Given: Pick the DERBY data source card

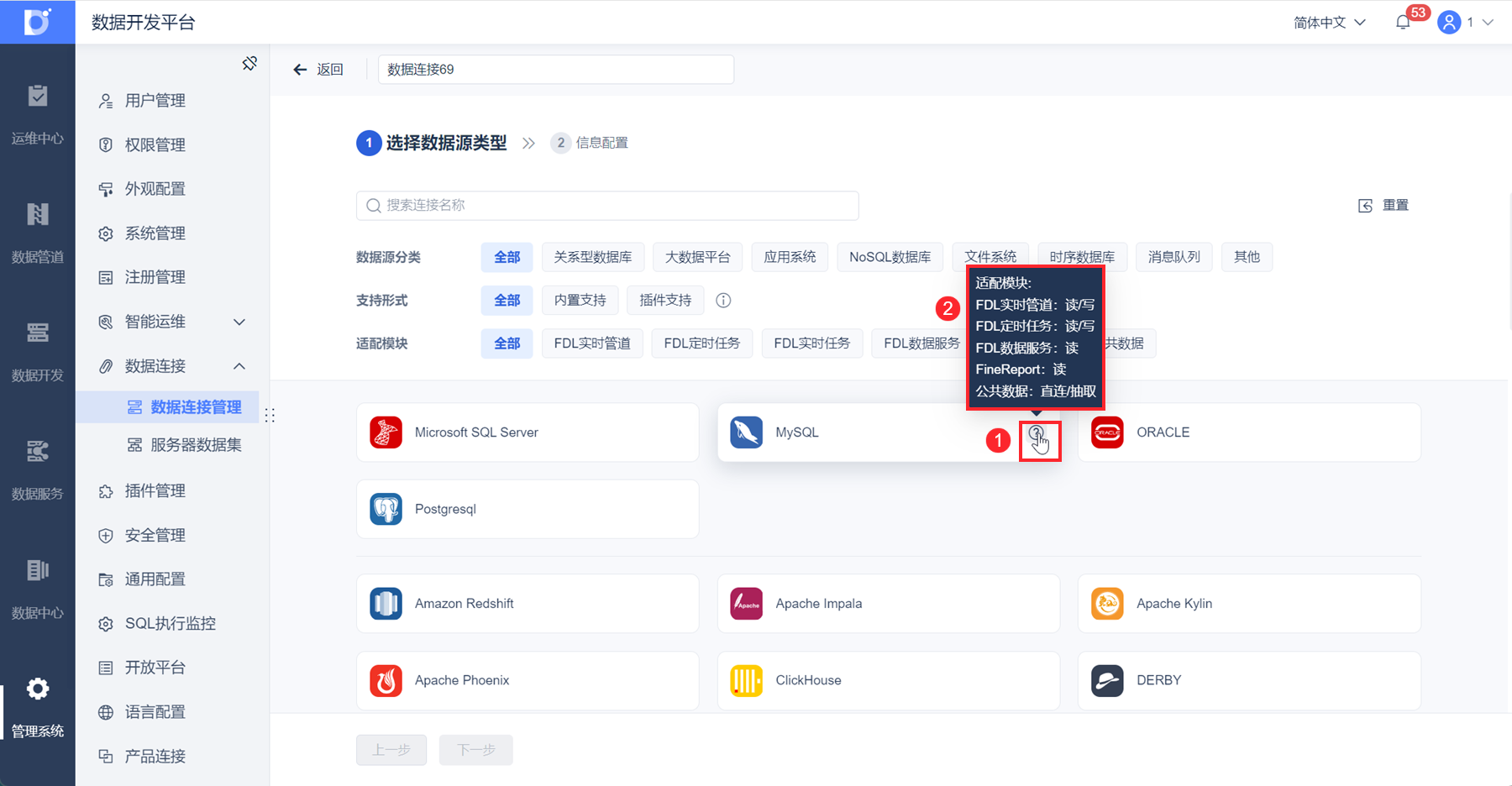Looking at the screenshot, I should coord(1249,680).
